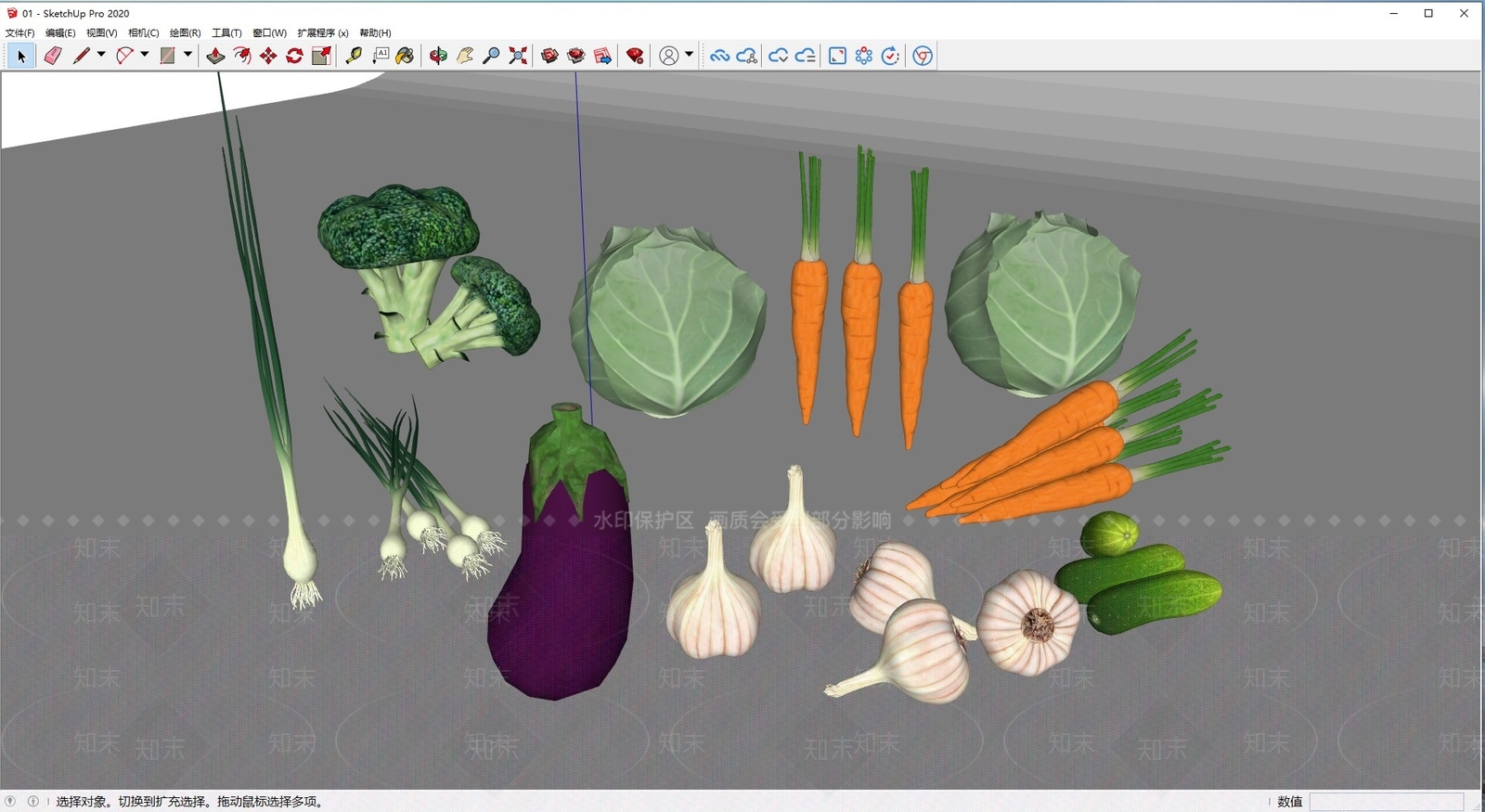This screenshot has width=1485, height=812.
Task: Select the Eraser tool
Action: click(53, 57)
